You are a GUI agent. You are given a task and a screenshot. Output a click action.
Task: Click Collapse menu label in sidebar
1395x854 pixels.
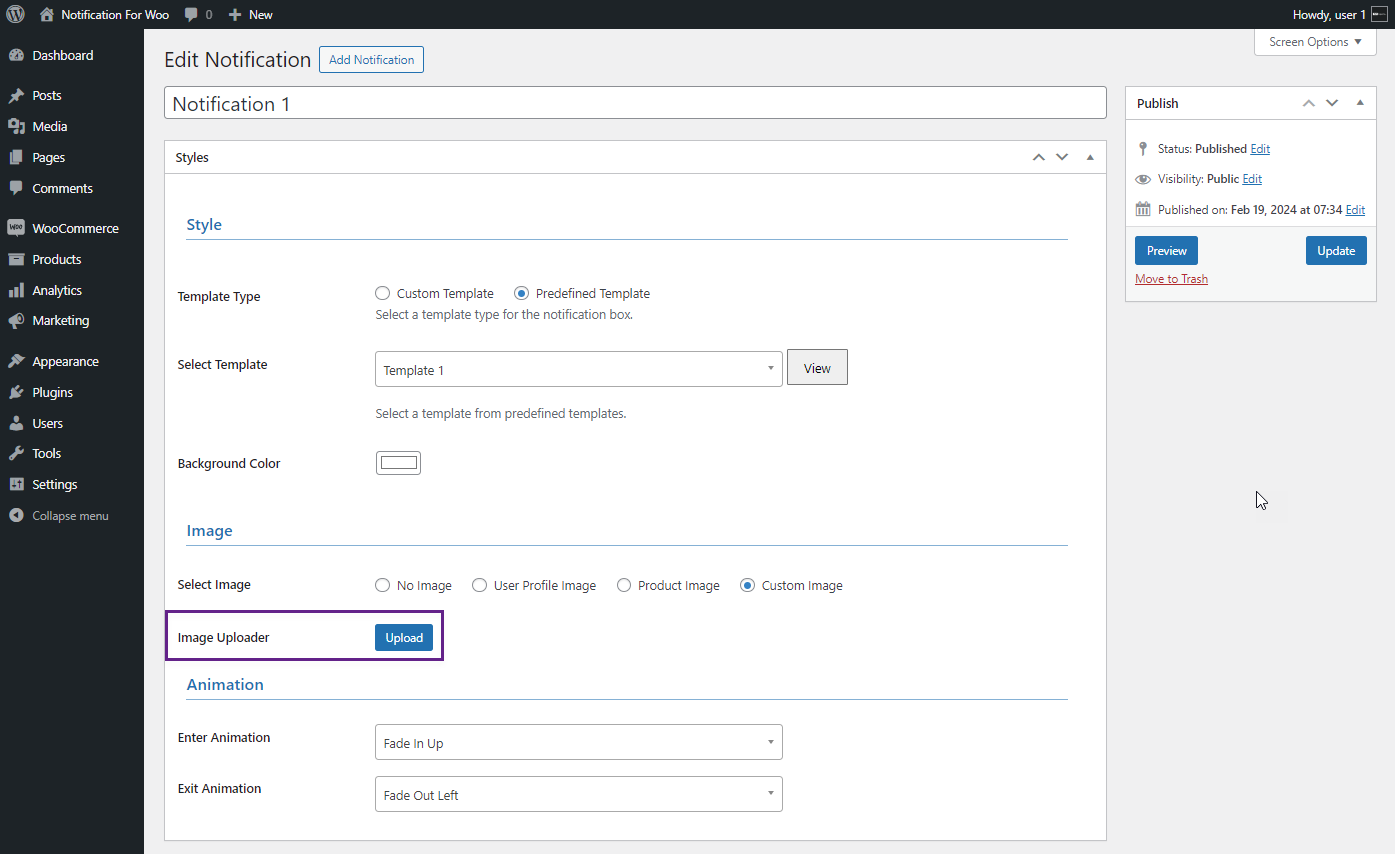click(x=71, y=516)
